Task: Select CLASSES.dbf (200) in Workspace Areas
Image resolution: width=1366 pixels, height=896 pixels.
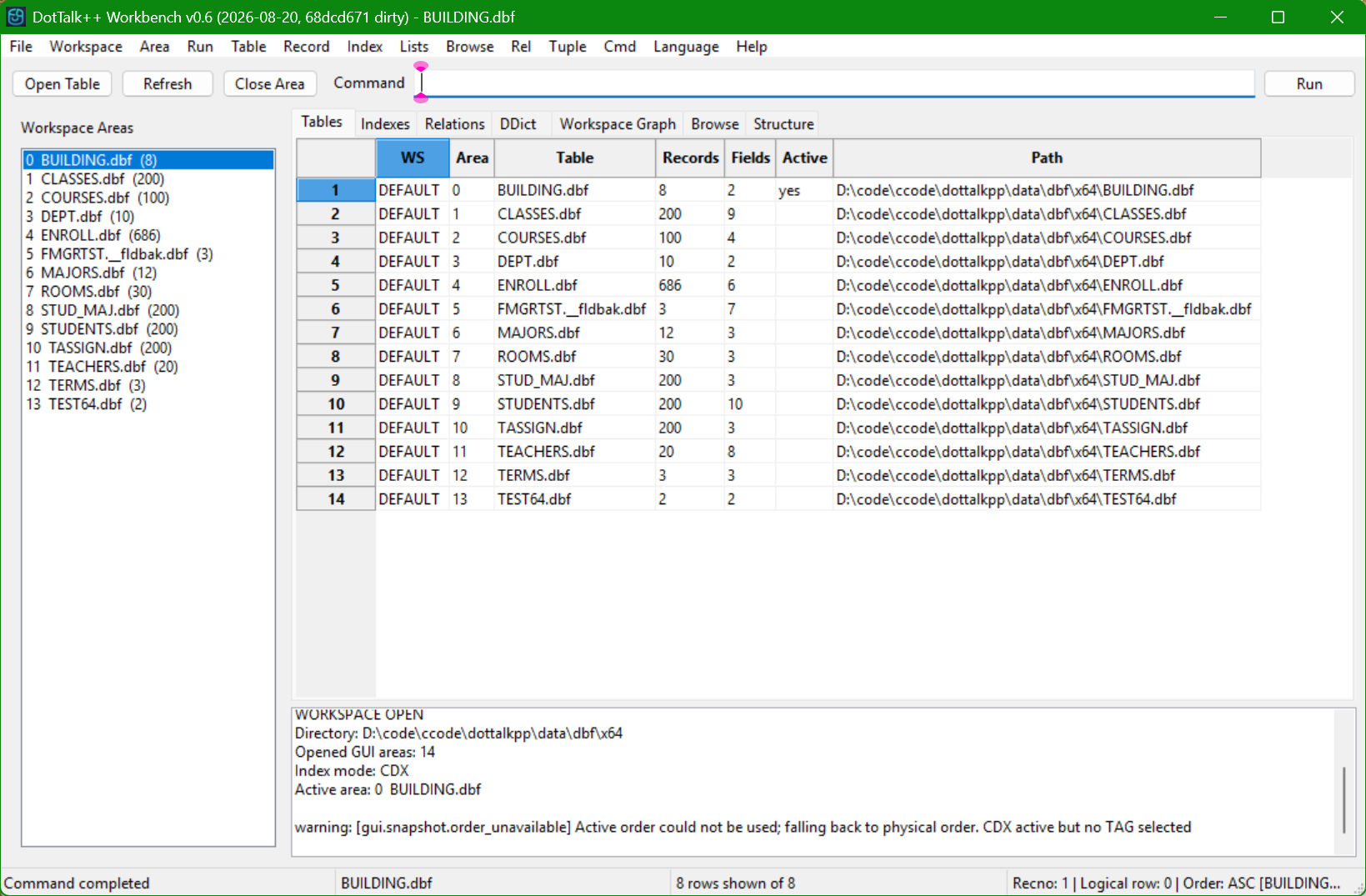Action: [148, 178]
